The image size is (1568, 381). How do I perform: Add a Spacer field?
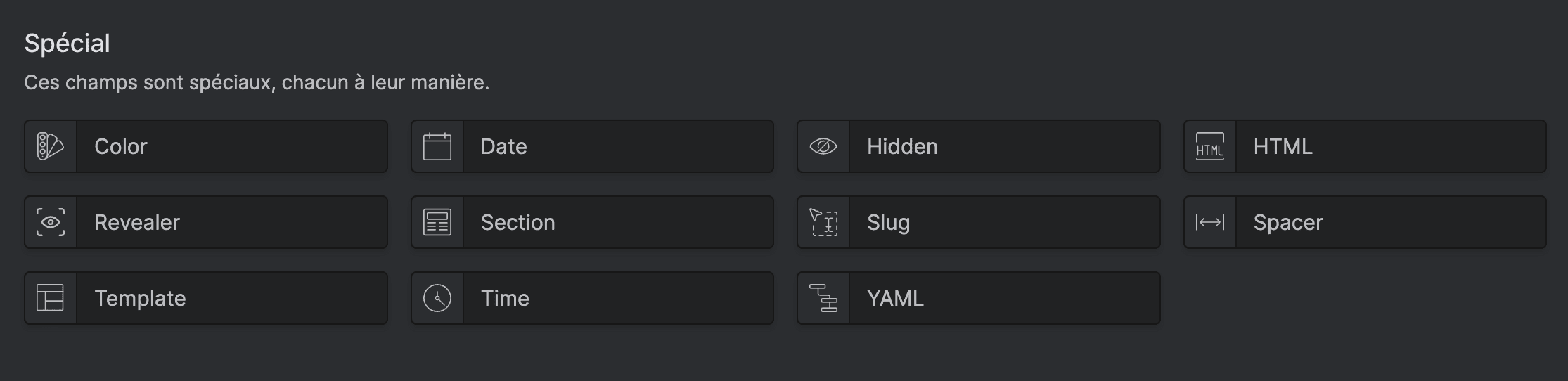1288,222
